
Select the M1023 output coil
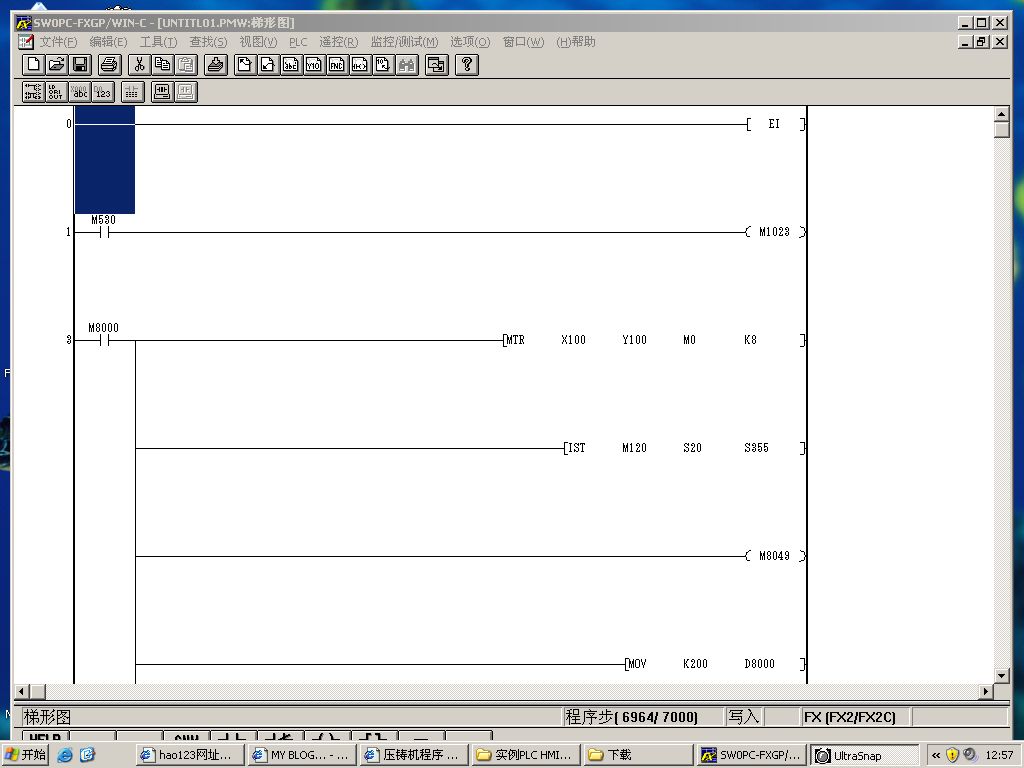click(x=775, y=232)
